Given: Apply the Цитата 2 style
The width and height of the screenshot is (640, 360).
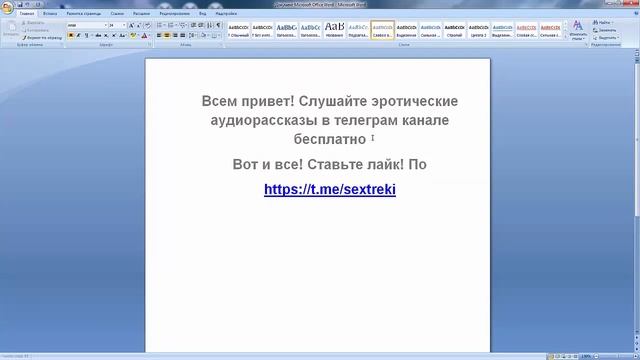Looking at the screenshot, I should click(x=478, y=30).
